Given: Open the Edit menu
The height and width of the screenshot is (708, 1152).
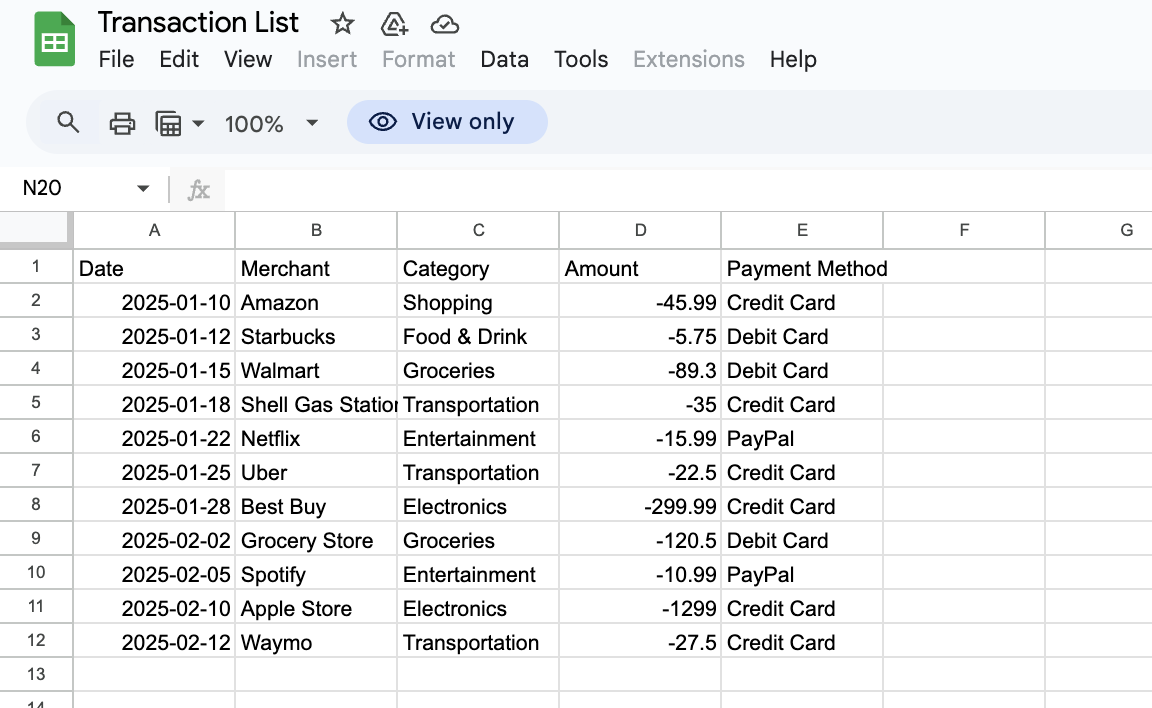Looking at the screenshot, I should tap(179, 59).
